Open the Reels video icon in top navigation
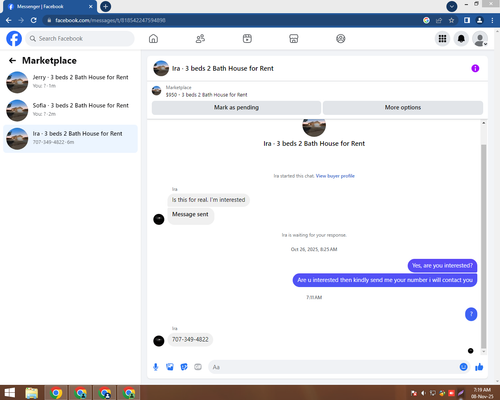The image size is (500, 400). tap(247, 39)
